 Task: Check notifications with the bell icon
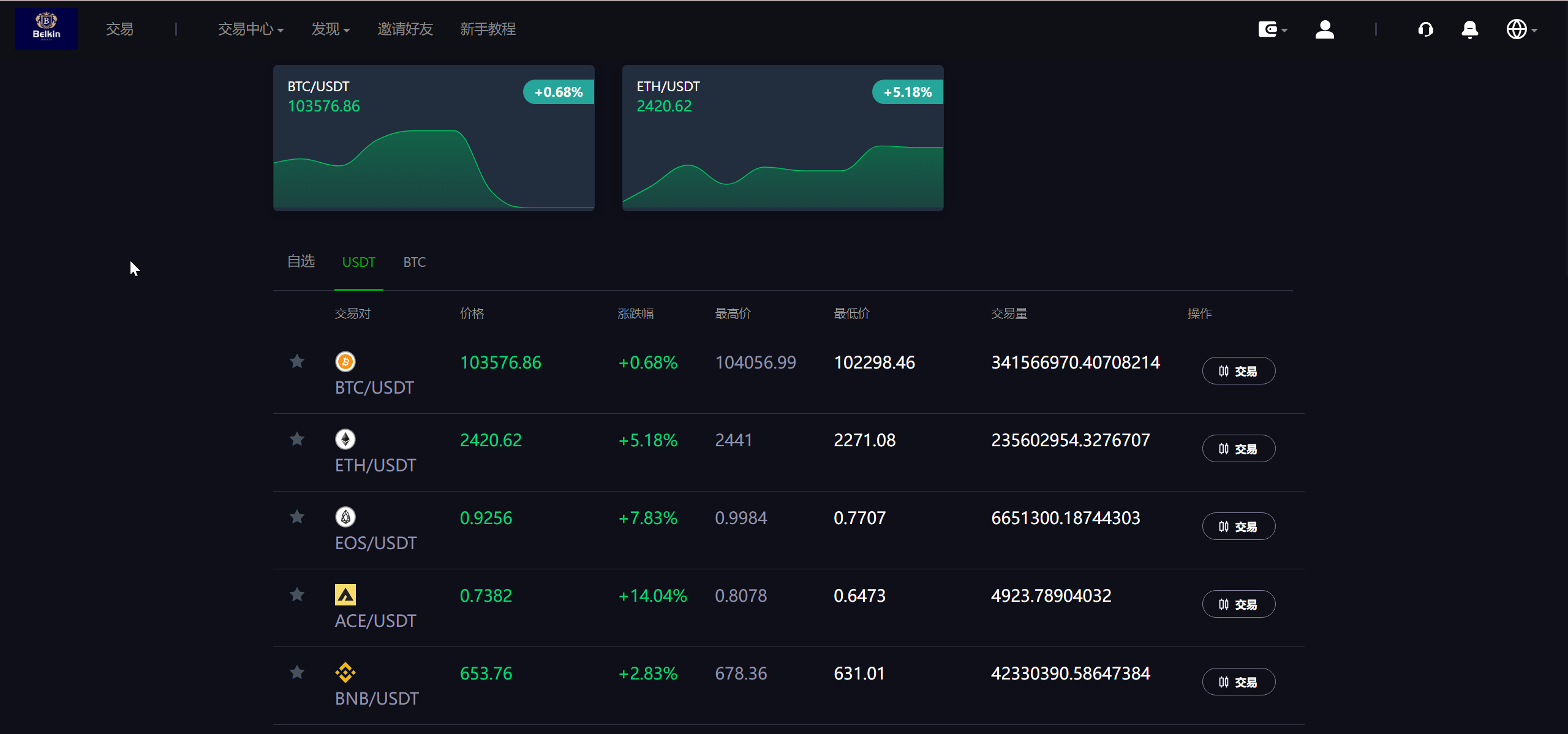(x=1470, y=29)
